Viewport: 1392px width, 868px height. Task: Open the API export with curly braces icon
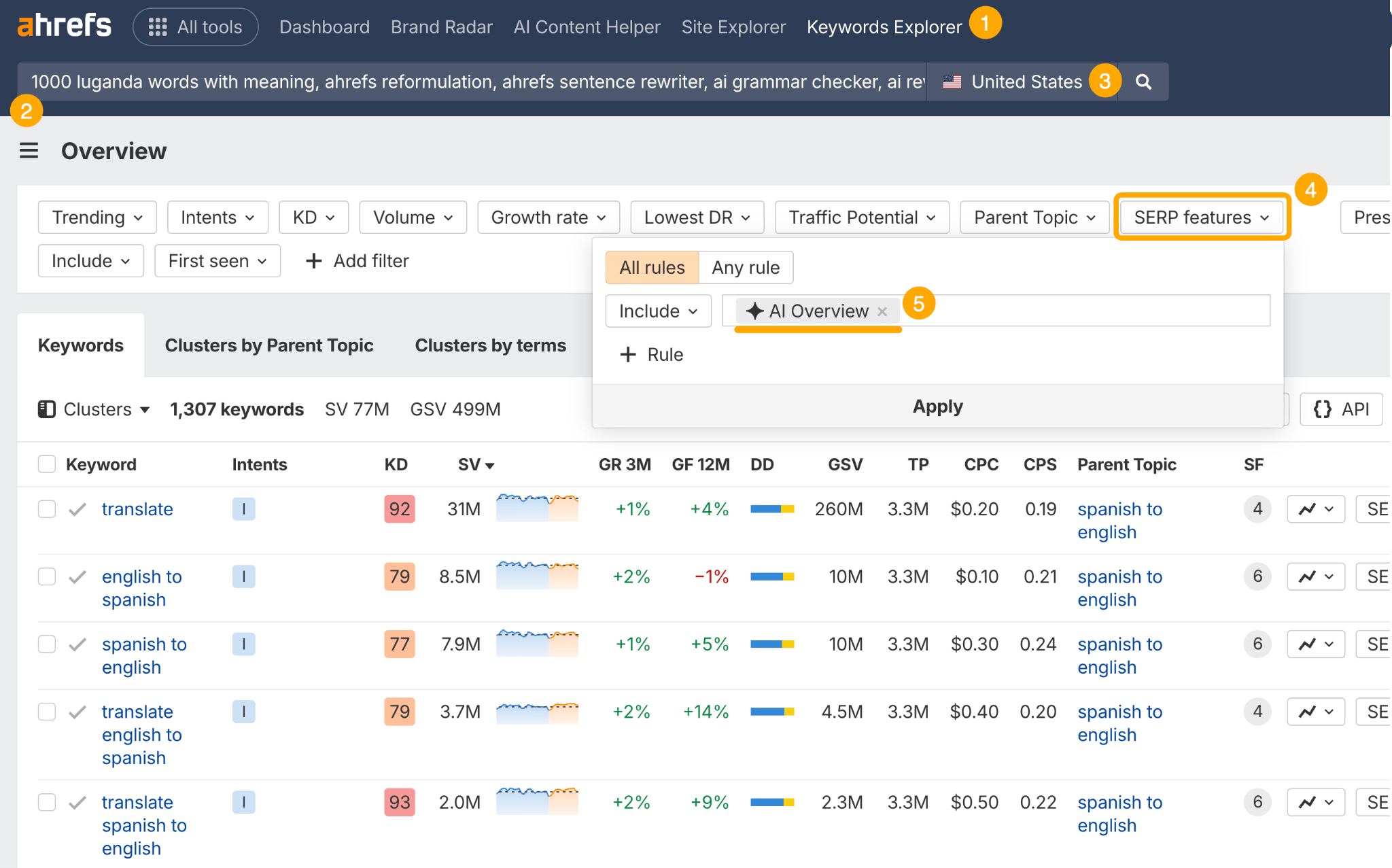pyautogui.click(x=1340, y=409)
